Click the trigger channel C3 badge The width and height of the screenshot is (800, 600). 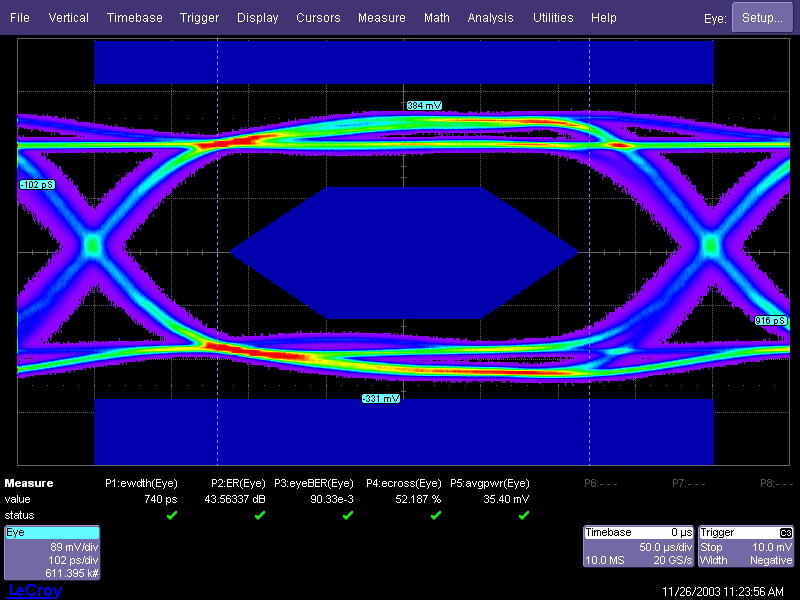[x=785, y=533]
